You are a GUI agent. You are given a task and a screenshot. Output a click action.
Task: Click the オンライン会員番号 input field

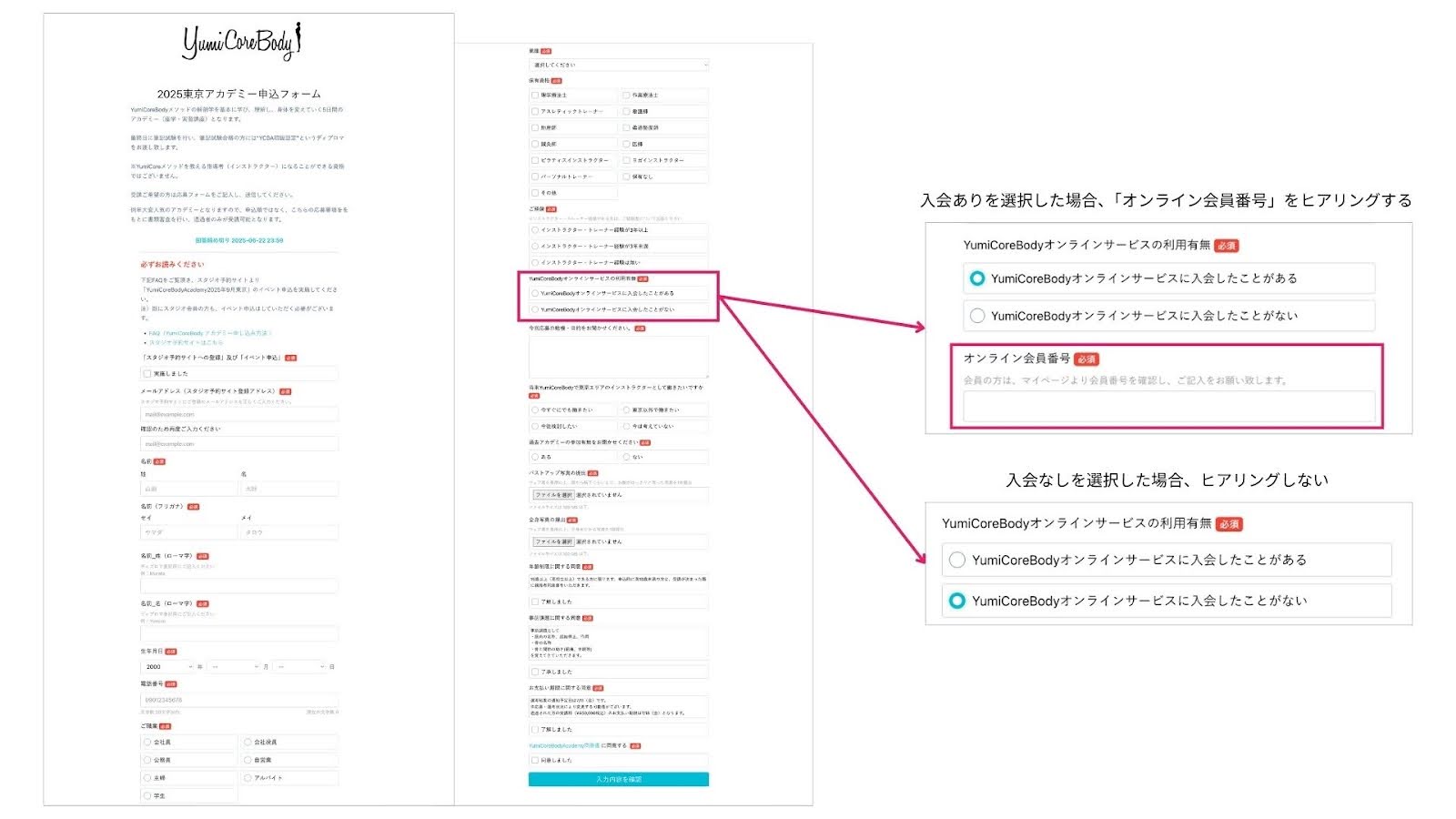click(1168, 408)
